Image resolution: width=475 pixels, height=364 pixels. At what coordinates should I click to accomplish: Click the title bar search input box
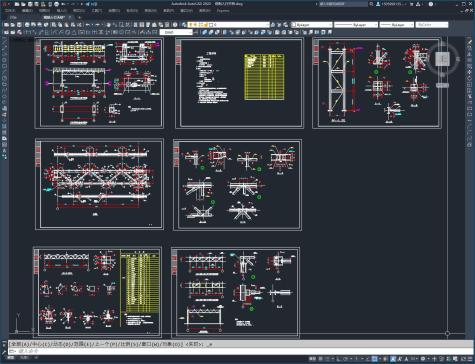pyautogui.click(x=343, y=4)
